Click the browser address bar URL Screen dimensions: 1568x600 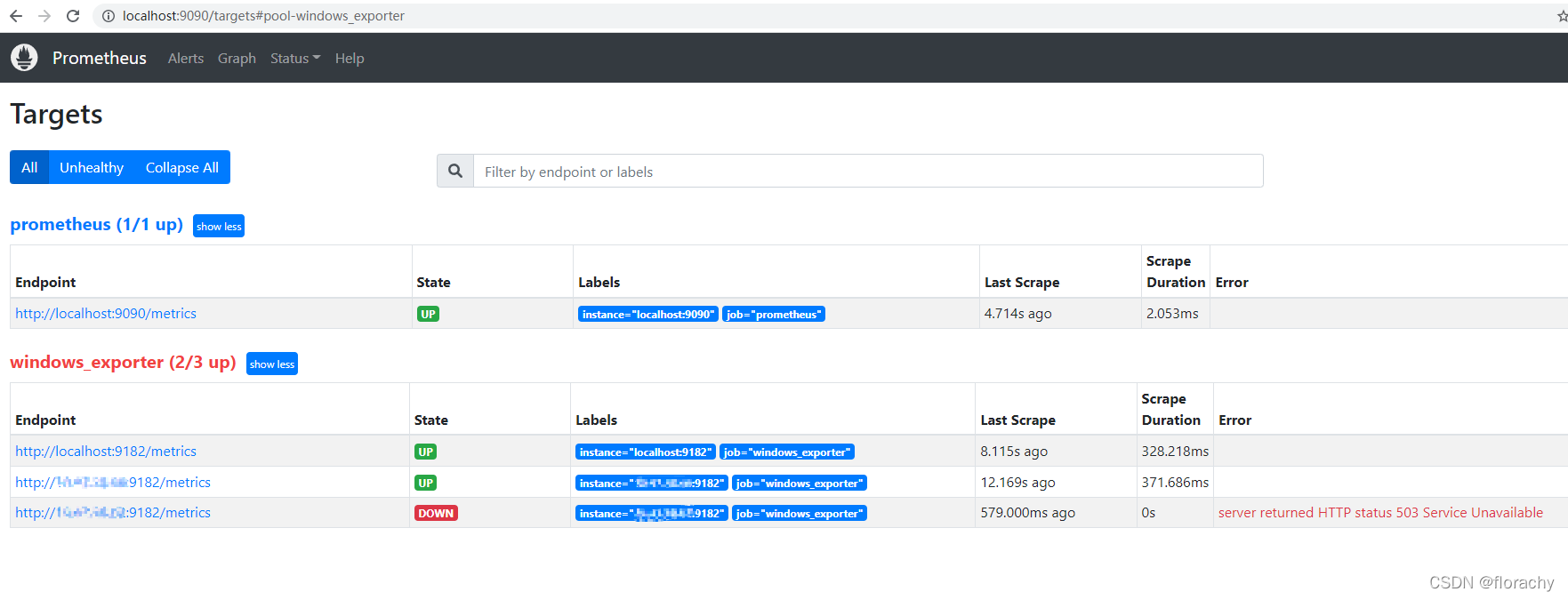click(x=263, y=16)
